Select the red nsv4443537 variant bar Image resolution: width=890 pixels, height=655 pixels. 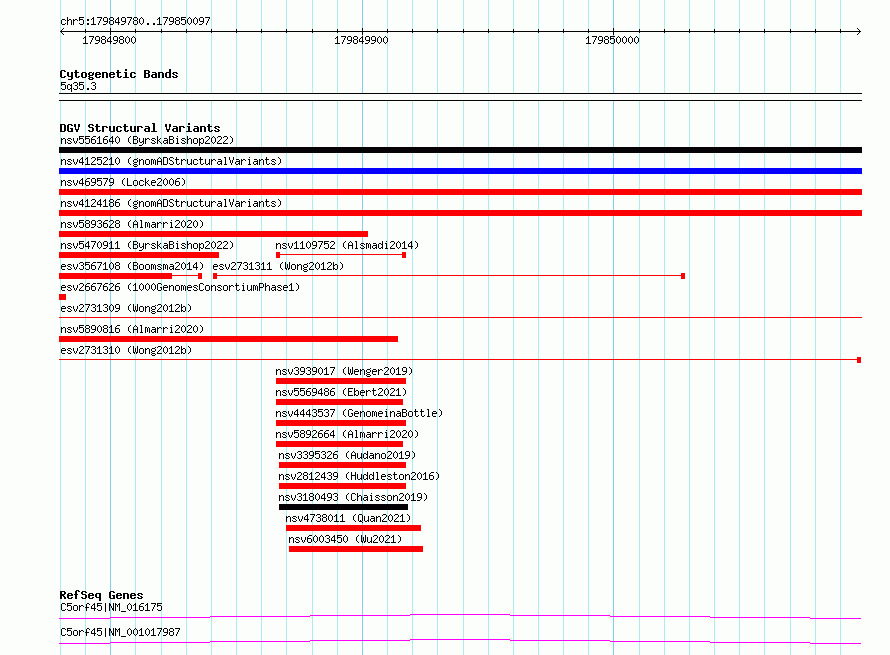(x=341, y=423)
